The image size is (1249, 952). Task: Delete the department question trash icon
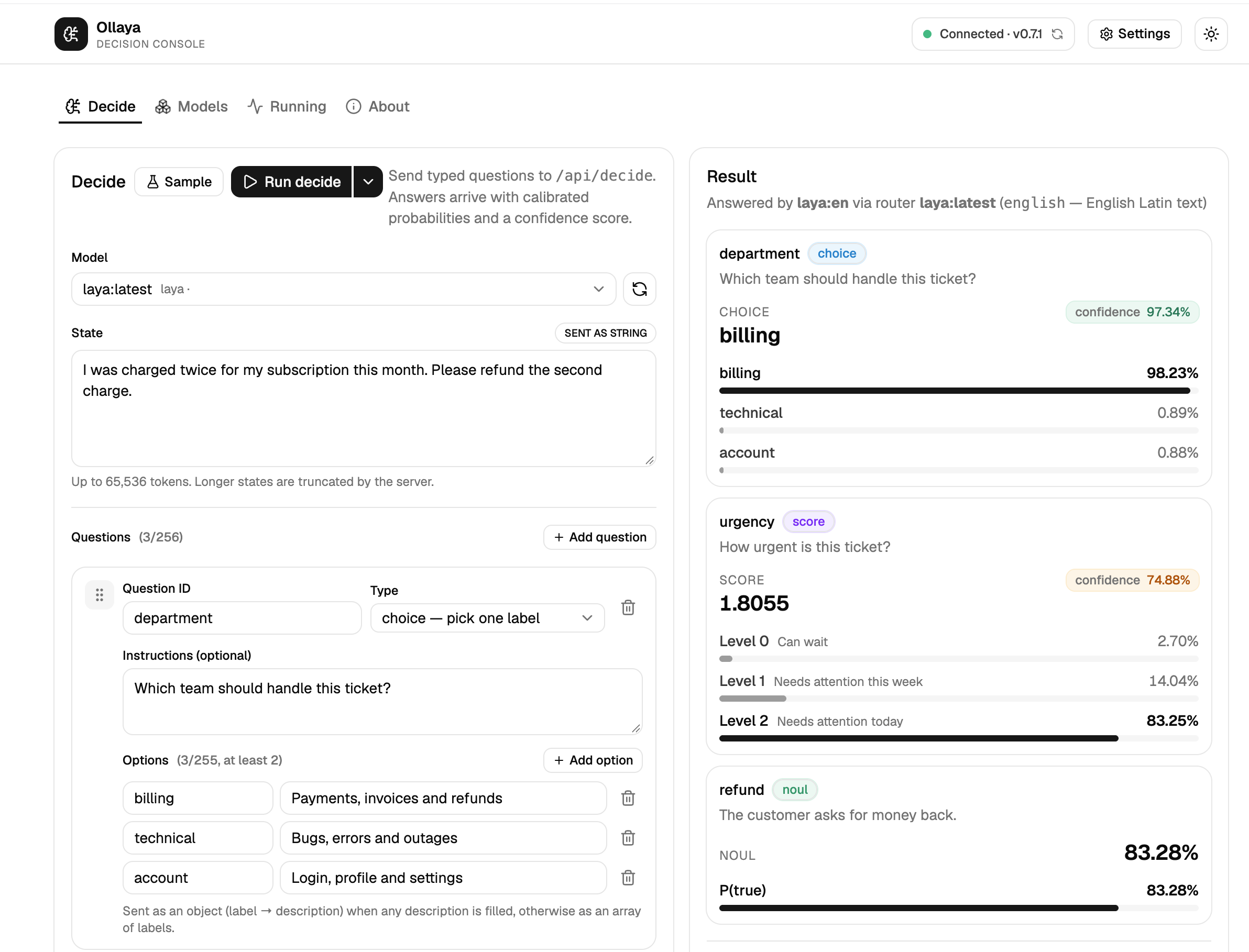(x=628, y=607)
